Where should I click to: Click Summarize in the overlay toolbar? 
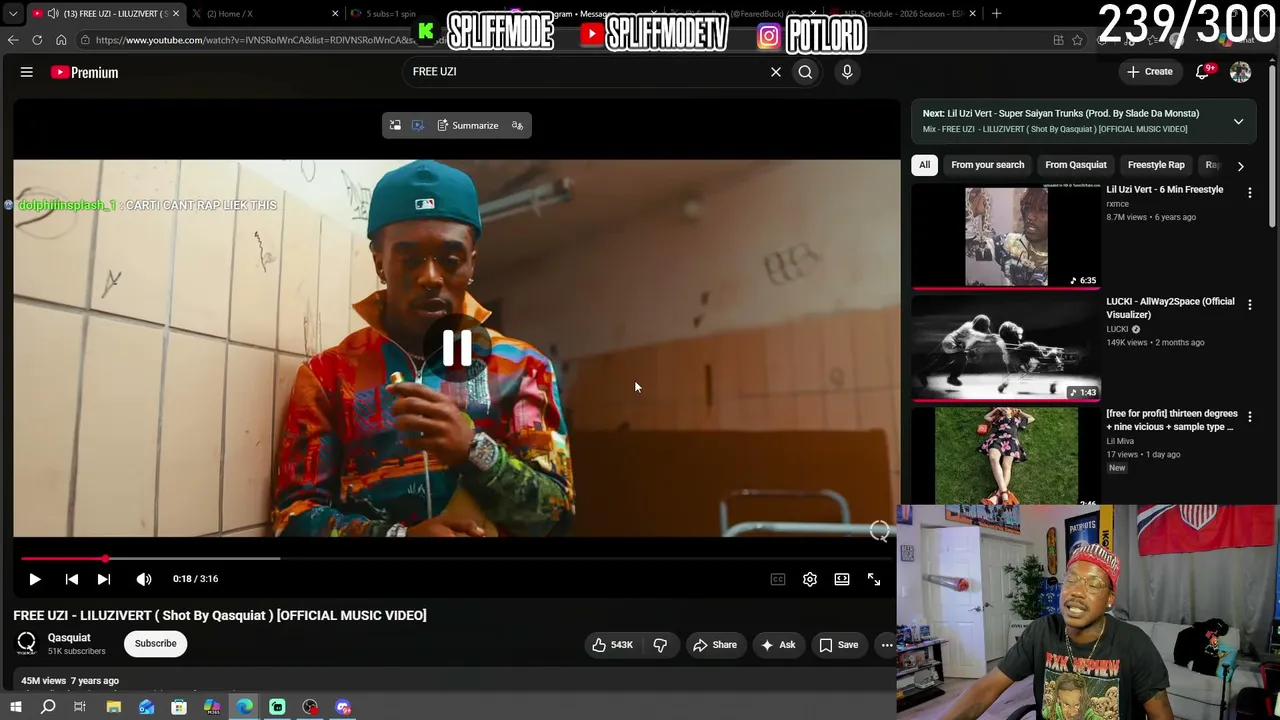(x=467, y=126)
